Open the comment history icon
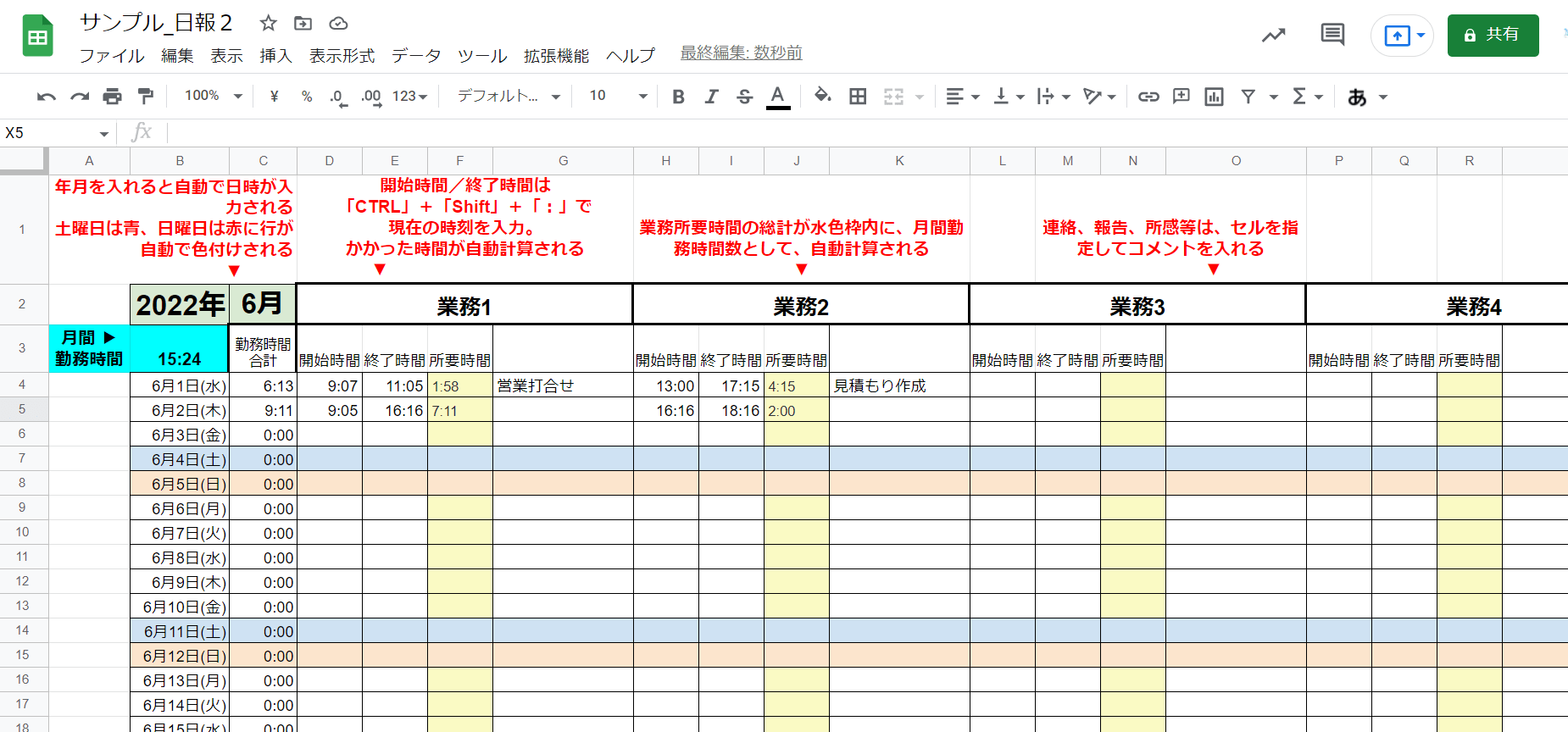1568x732 pixels. click(1332, 35)
